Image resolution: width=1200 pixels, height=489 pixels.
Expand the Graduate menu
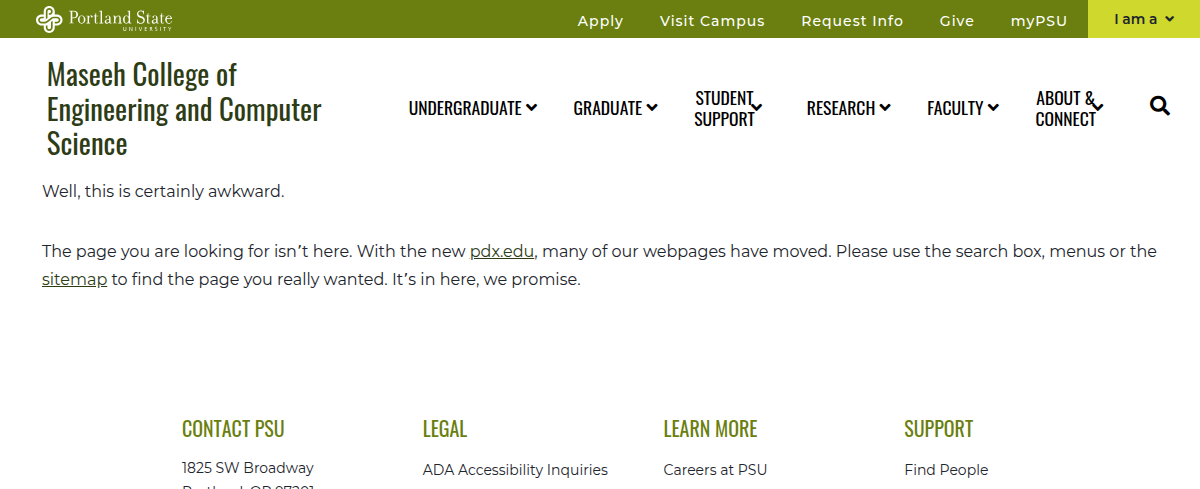point(615,108)
